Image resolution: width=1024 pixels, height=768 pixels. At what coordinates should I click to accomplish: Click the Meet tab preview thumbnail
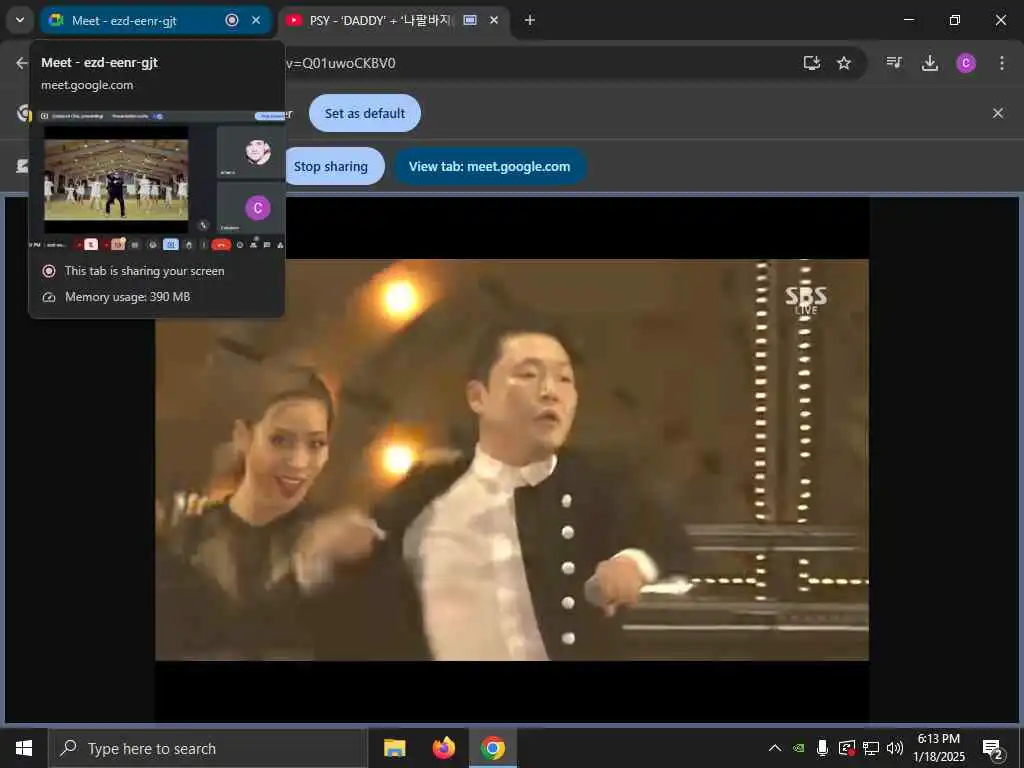(x=157, y=181)
